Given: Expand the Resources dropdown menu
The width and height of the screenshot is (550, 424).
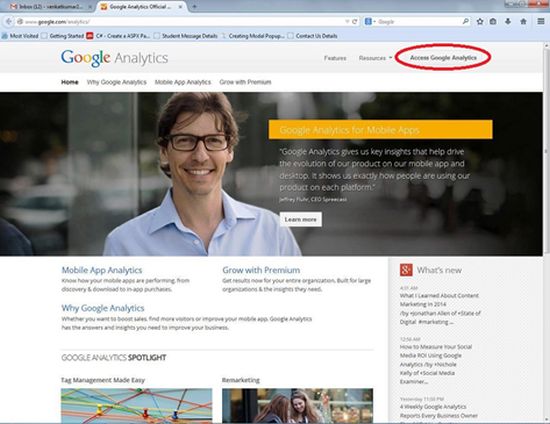Looking at the screenshot, I should click(375, 58).
